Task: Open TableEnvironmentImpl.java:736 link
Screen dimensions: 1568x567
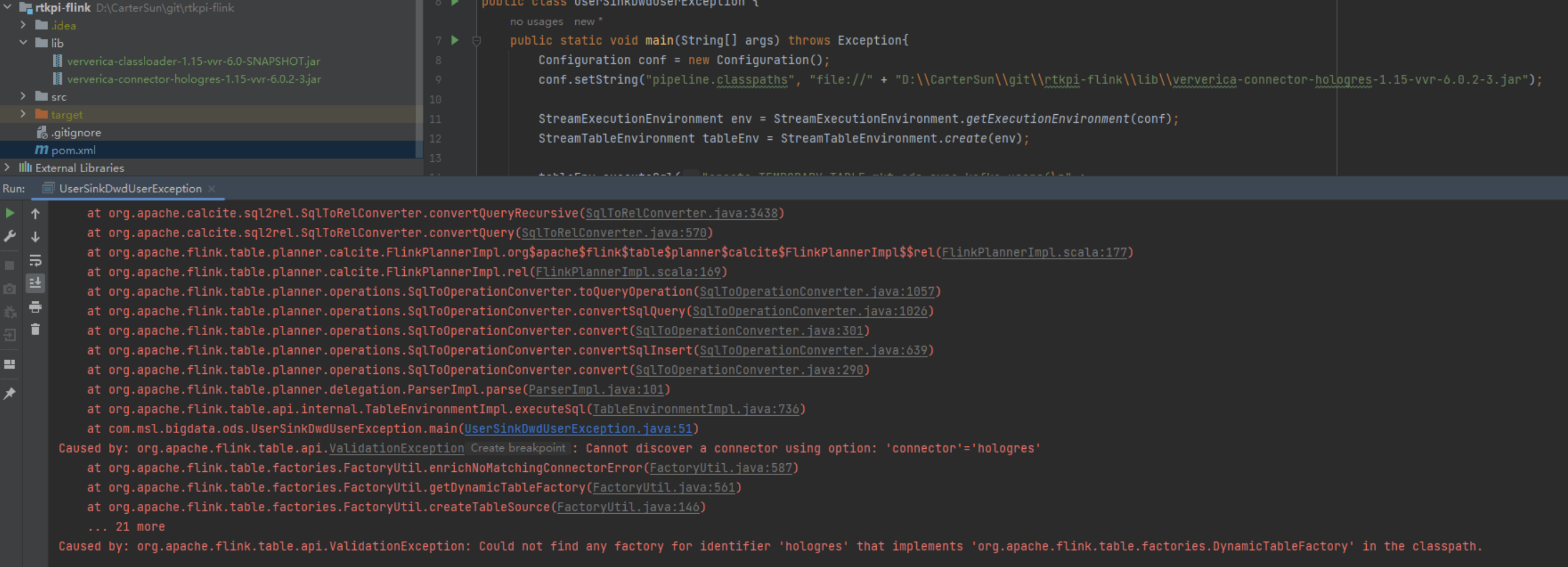Action: point(696,409)
